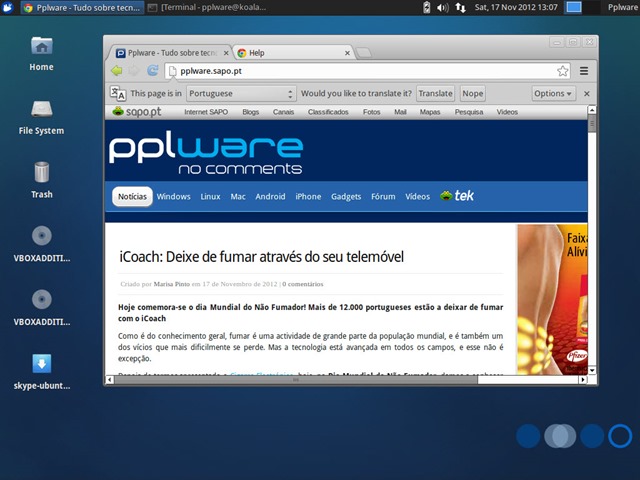Open the Notícias menu item
Viewport: 640px width, 480px height.
click(132, 196)
